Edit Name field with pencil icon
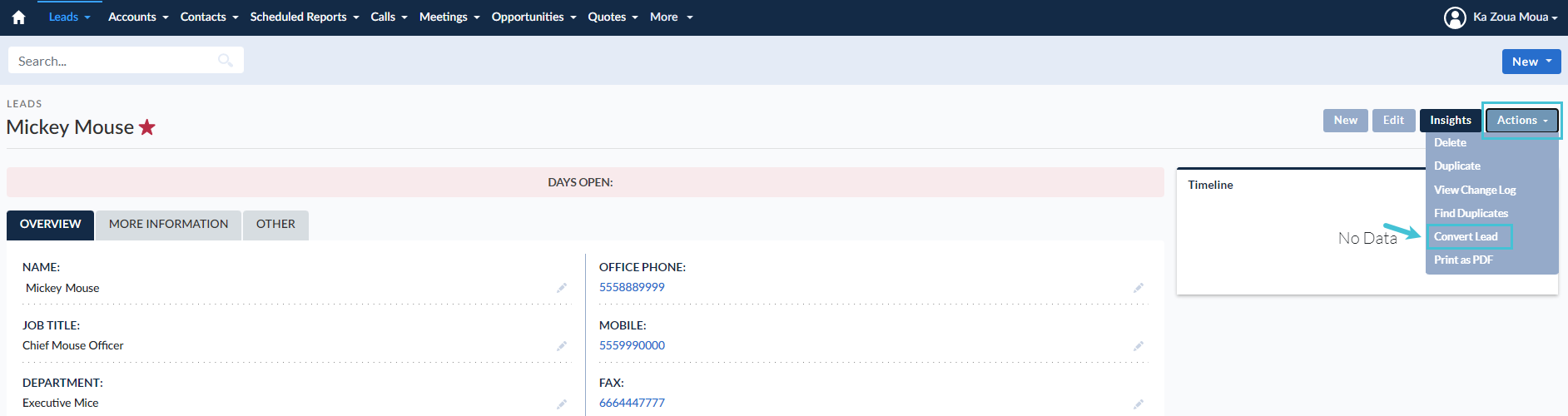This screenshot has height=416, width=1568. click(x=562, y=288)
